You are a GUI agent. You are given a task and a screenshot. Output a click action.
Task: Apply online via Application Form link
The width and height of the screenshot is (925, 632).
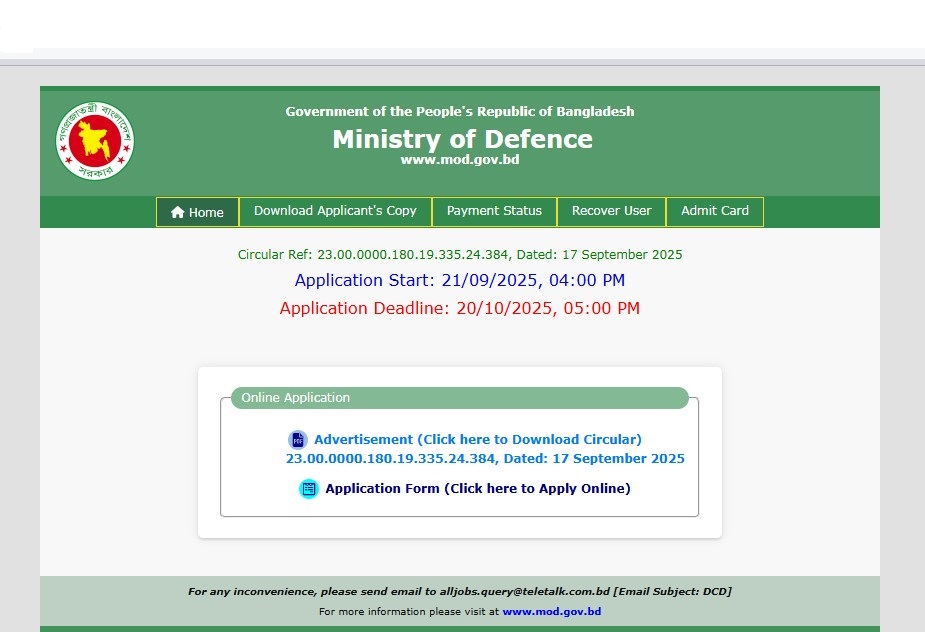[477, 489]
